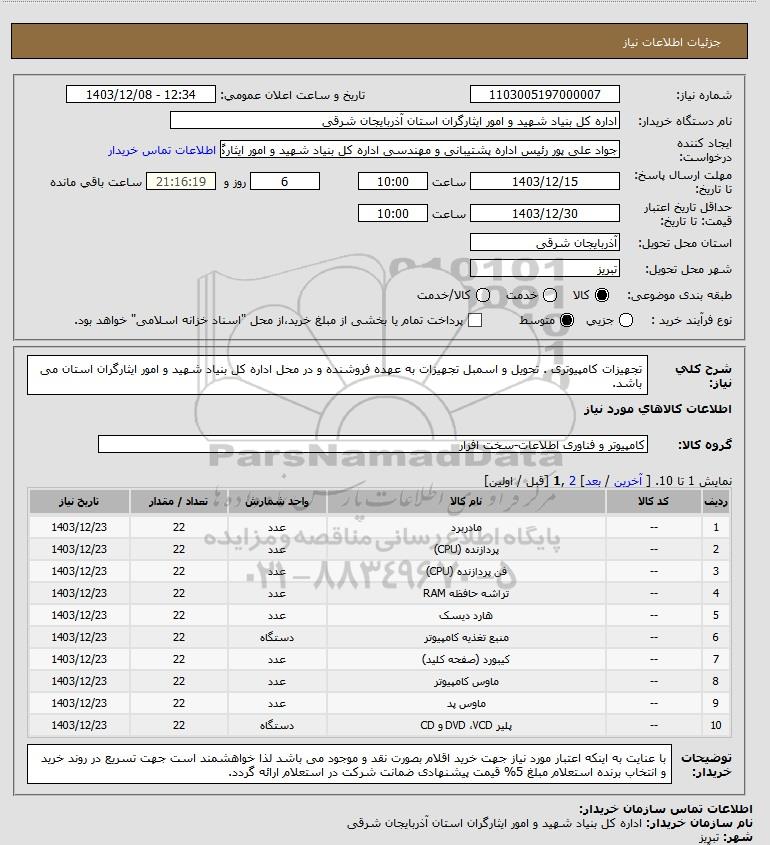770x845 pixels.
Task: Click the پردازنده (CPU) row 2 cell
Action: tap(466, 549)
